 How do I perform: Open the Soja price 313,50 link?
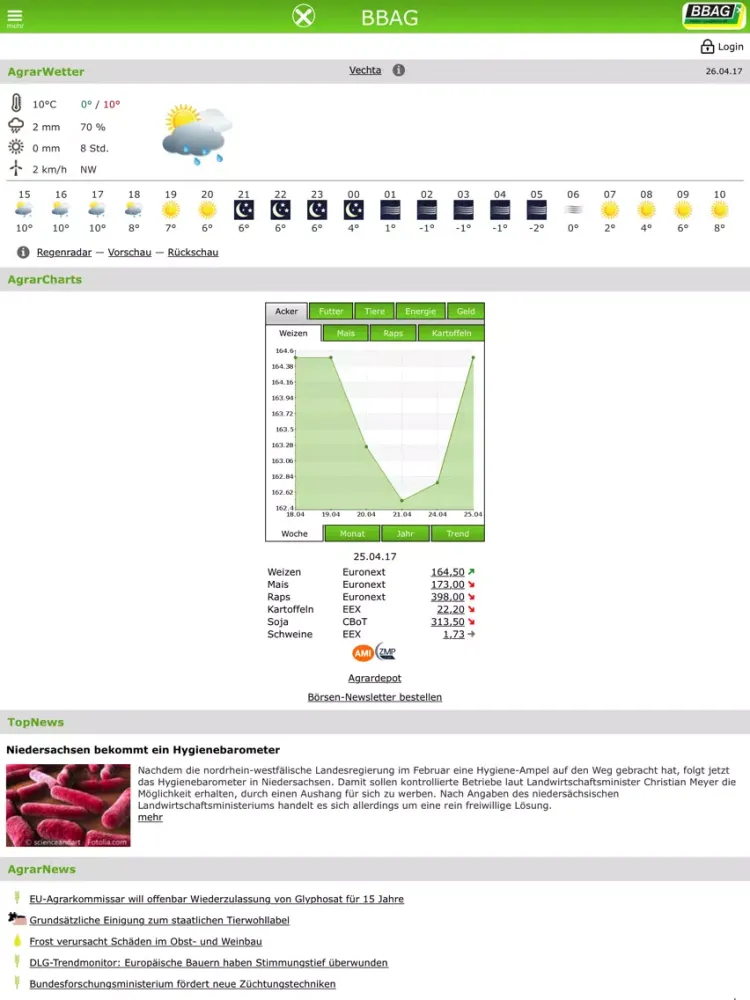(x=447, y=622)
